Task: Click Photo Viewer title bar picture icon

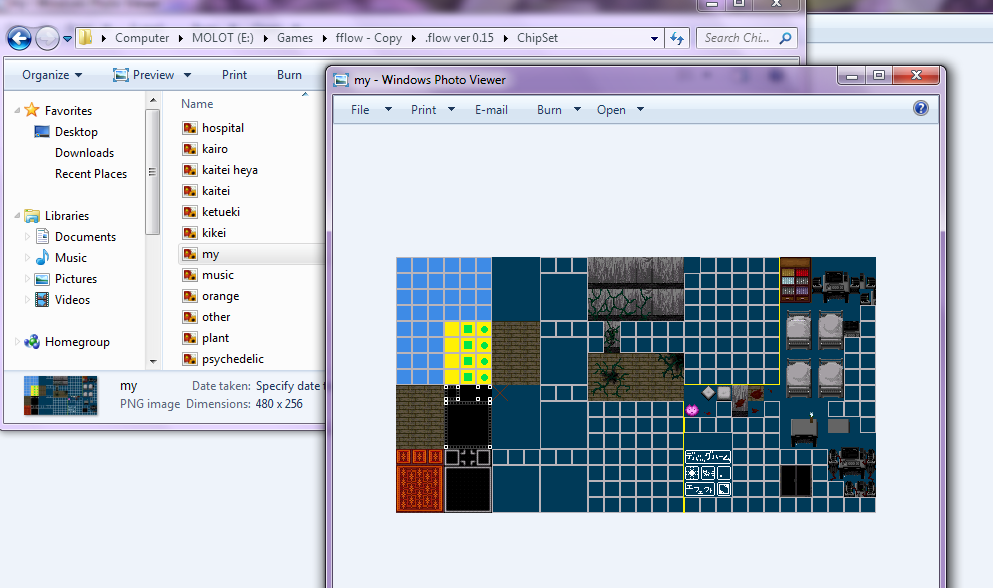Action: (341, 80)
